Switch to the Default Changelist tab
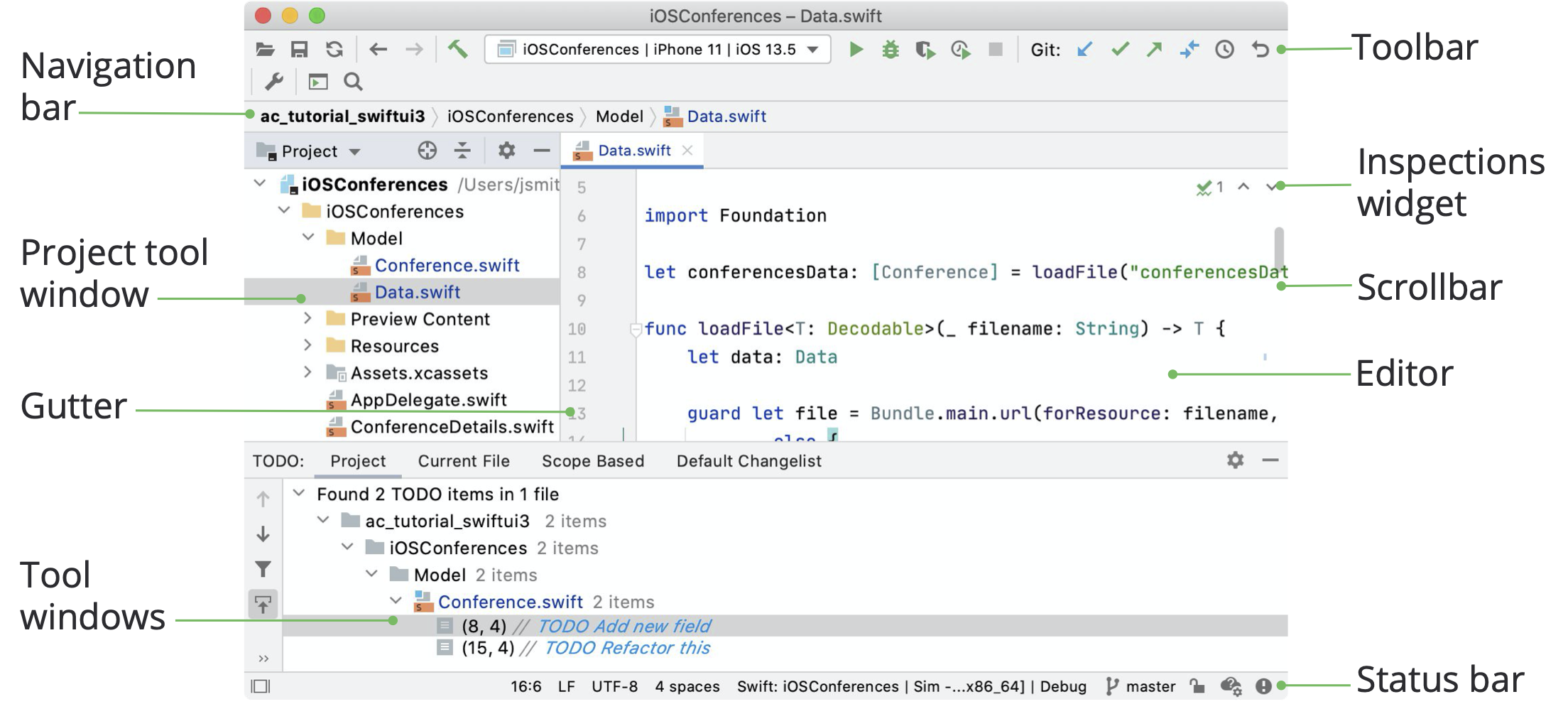This screenshot has height=704, width=1568. click(x=749, y=461)
